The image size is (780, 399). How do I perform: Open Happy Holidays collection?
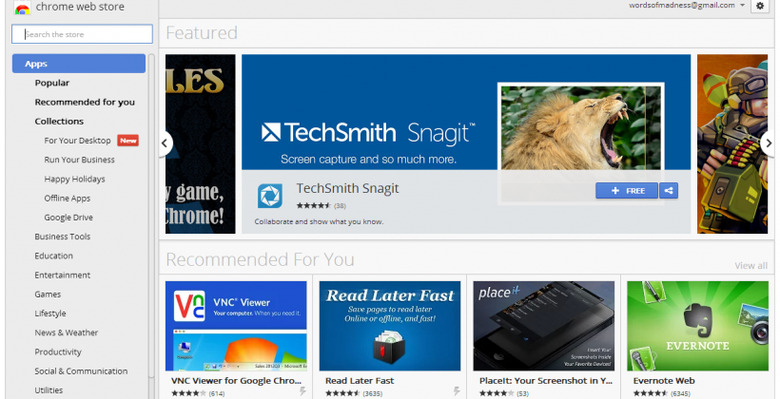(x=75, y=179)
